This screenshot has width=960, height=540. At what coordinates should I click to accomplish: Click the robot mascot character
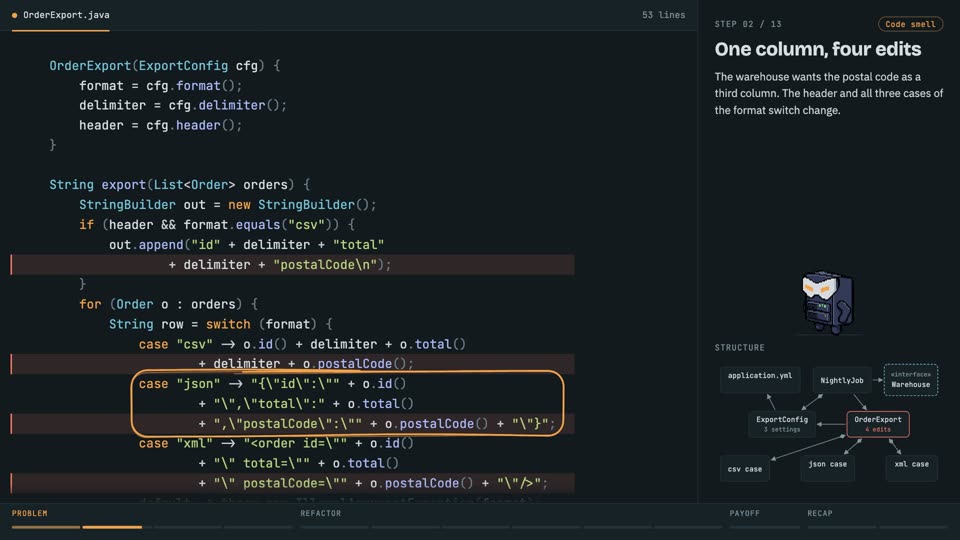(827, 302)
